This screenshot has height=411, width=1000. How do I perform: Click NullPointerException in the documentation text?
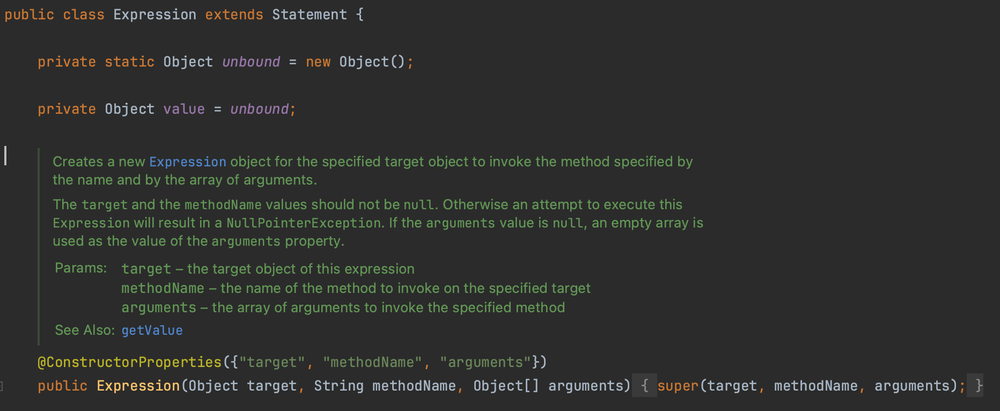point(312,222)
